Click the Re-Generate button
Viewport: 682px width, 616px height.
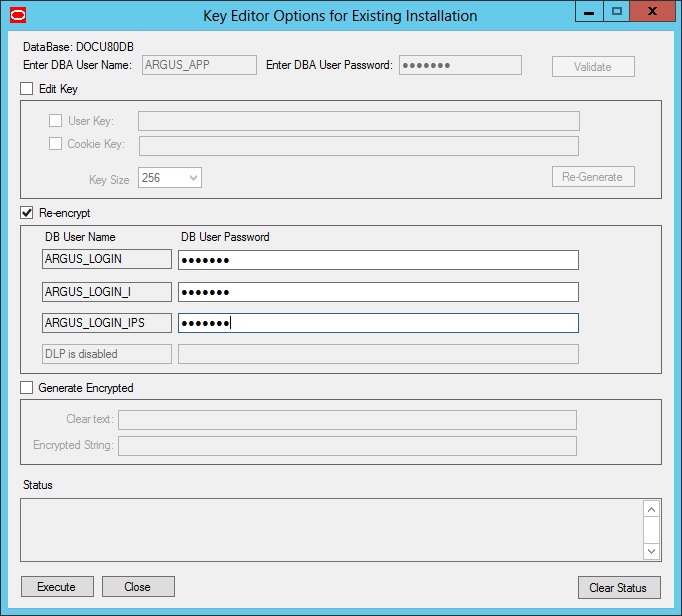(593, 177)
